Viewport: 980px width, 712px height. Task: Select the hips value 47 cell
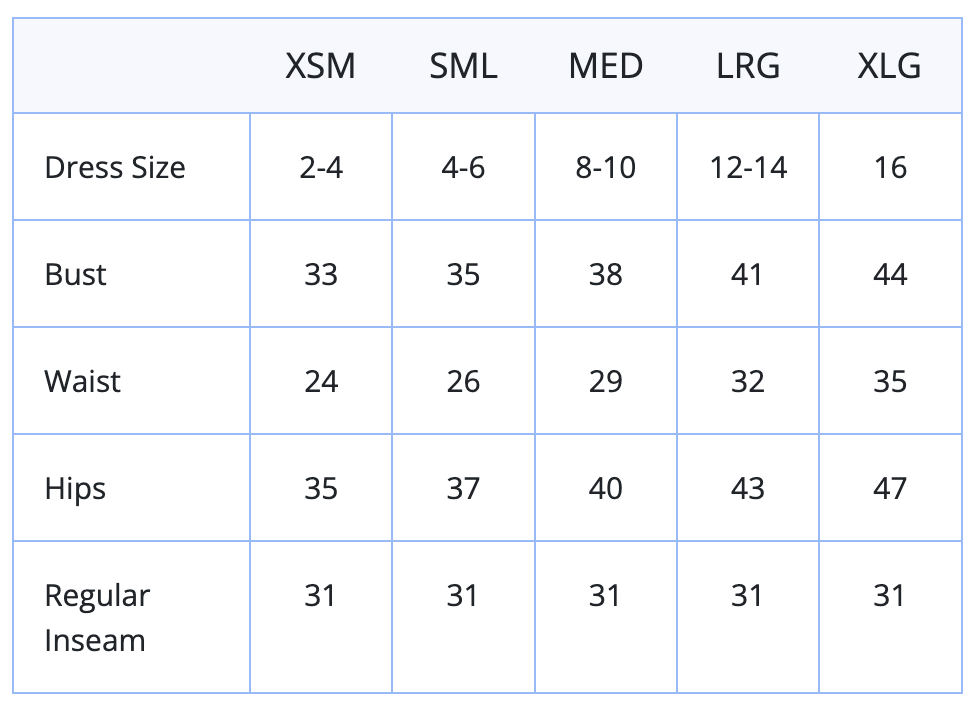tap(890, 488)
